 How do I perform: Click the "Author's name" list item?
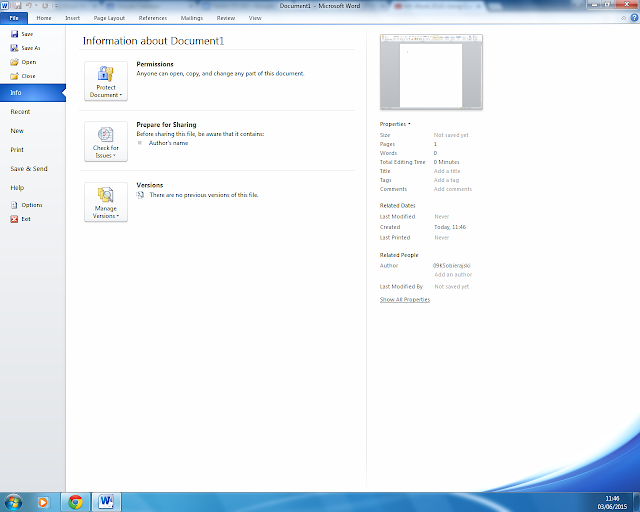tap(168, 143)
